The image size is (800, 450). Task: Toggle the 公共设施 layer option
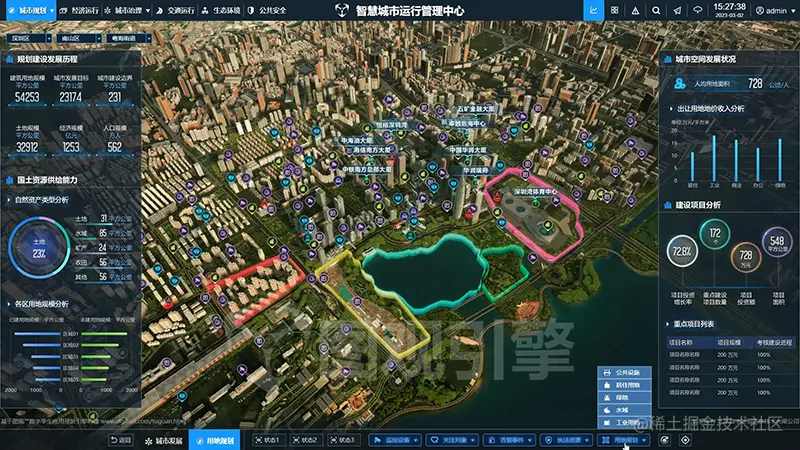[x=624, y=372]
